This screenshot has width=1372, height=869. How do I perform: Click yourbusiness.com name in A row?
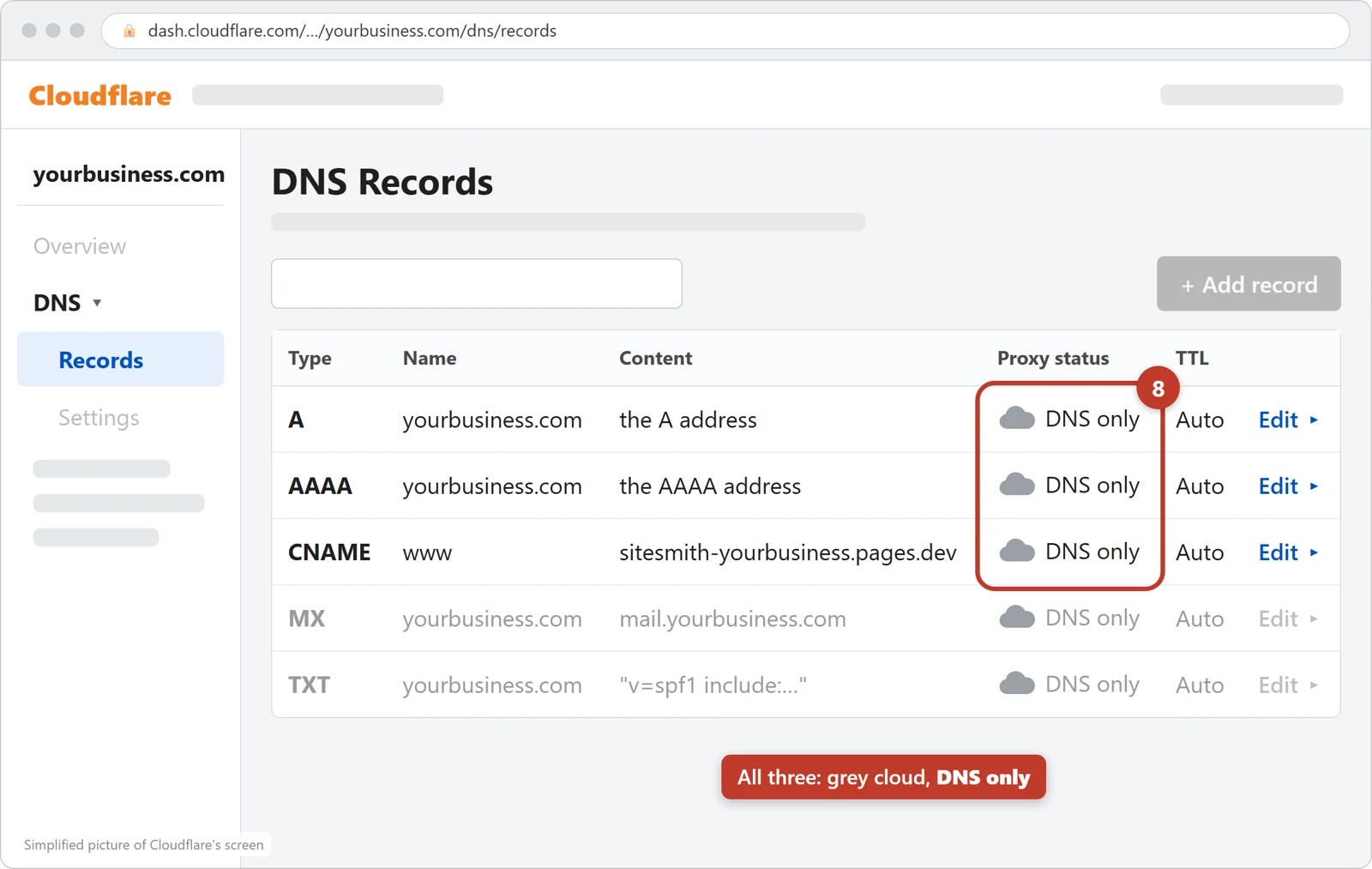pos(492,420)
